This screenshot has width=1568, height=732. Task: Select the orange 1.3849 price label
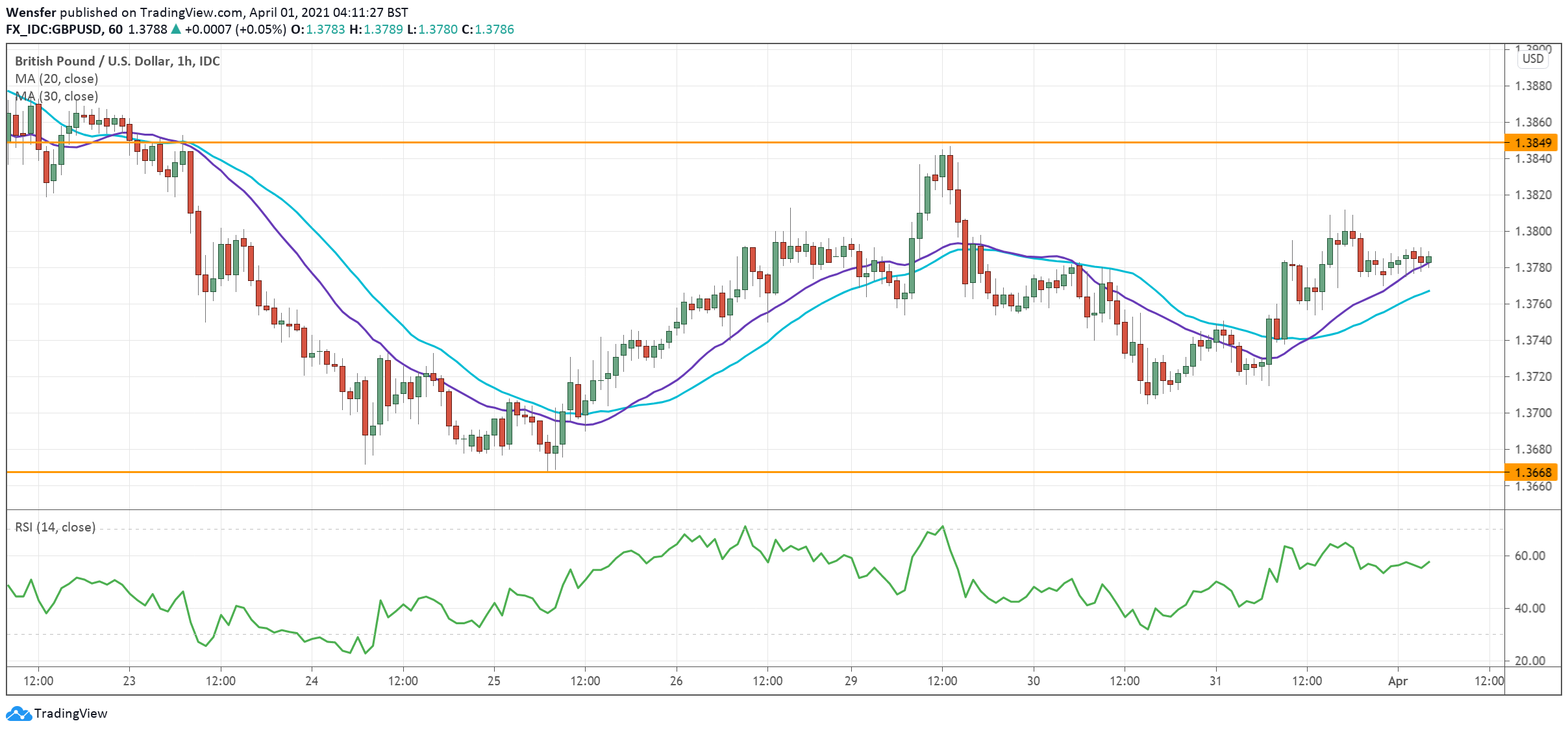1532,143
